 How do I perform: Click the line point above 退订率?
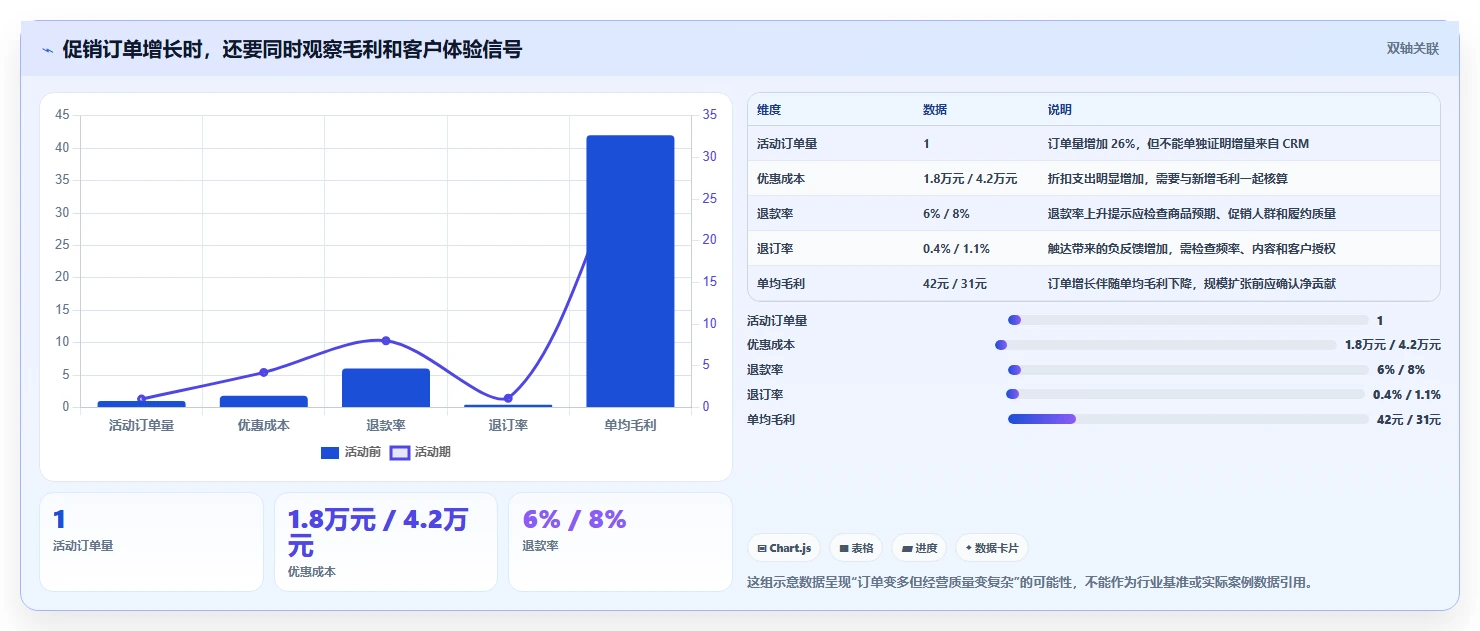[508, 398]
